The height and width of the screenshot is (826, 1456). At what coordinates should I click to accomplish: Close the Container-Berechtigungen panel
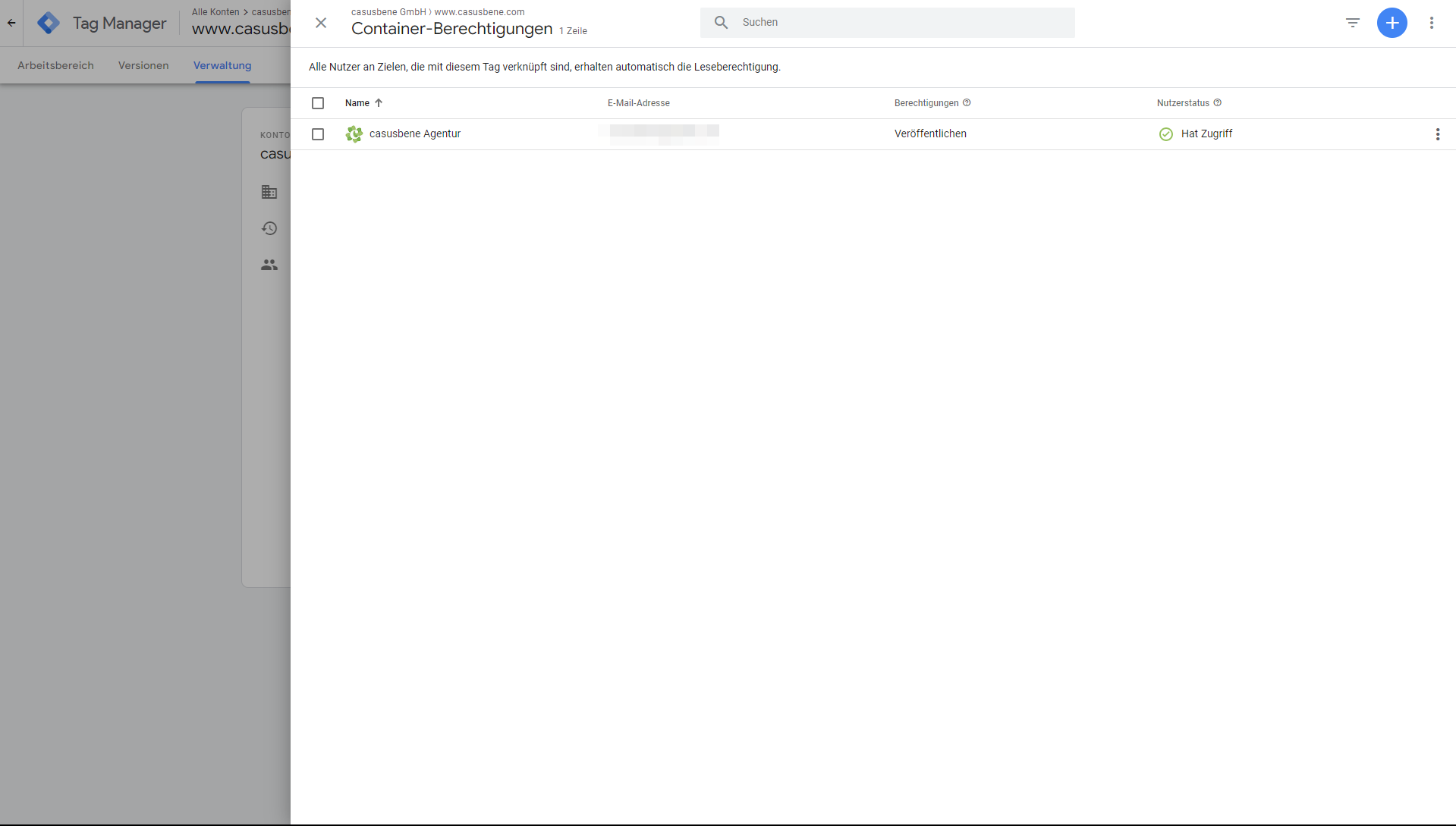click(321, 23)
